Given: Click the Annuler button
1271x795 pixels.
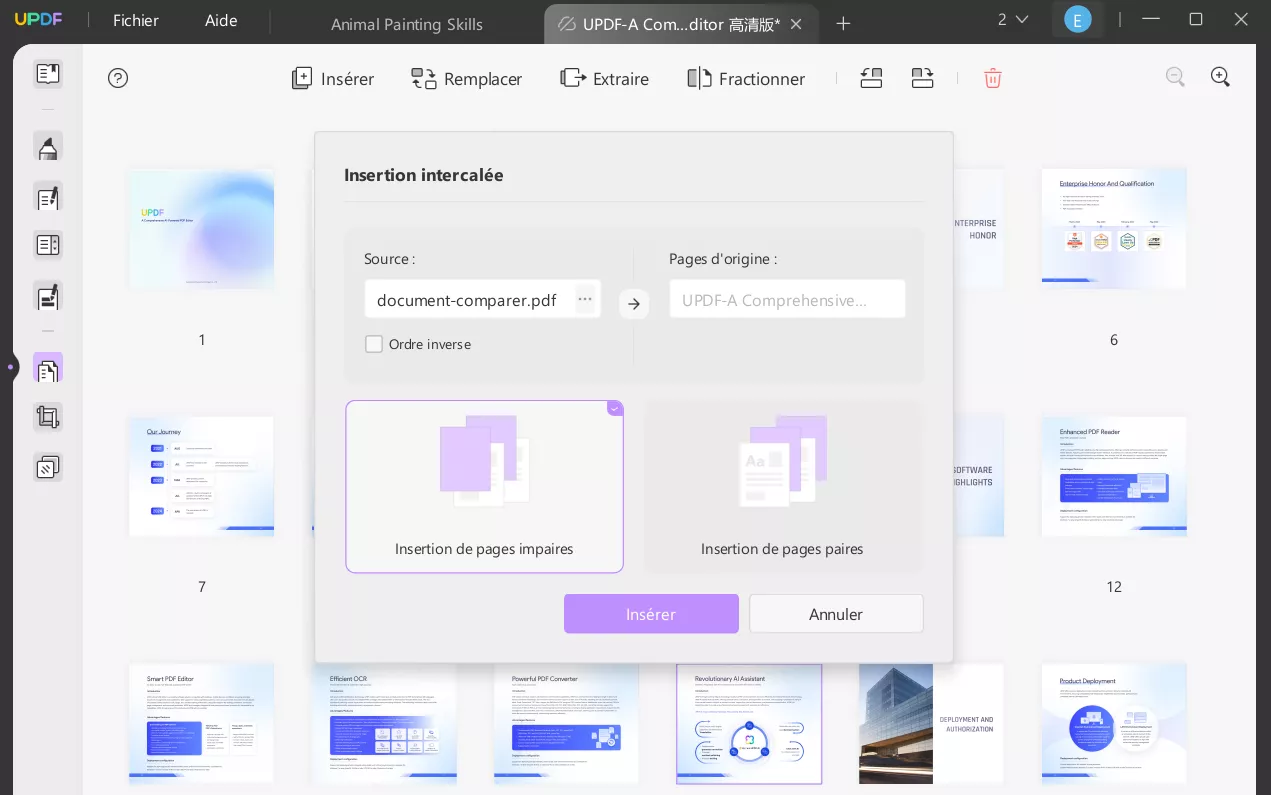Looking at the screenshot, I should pyautogui.click(x=836, y=614).
